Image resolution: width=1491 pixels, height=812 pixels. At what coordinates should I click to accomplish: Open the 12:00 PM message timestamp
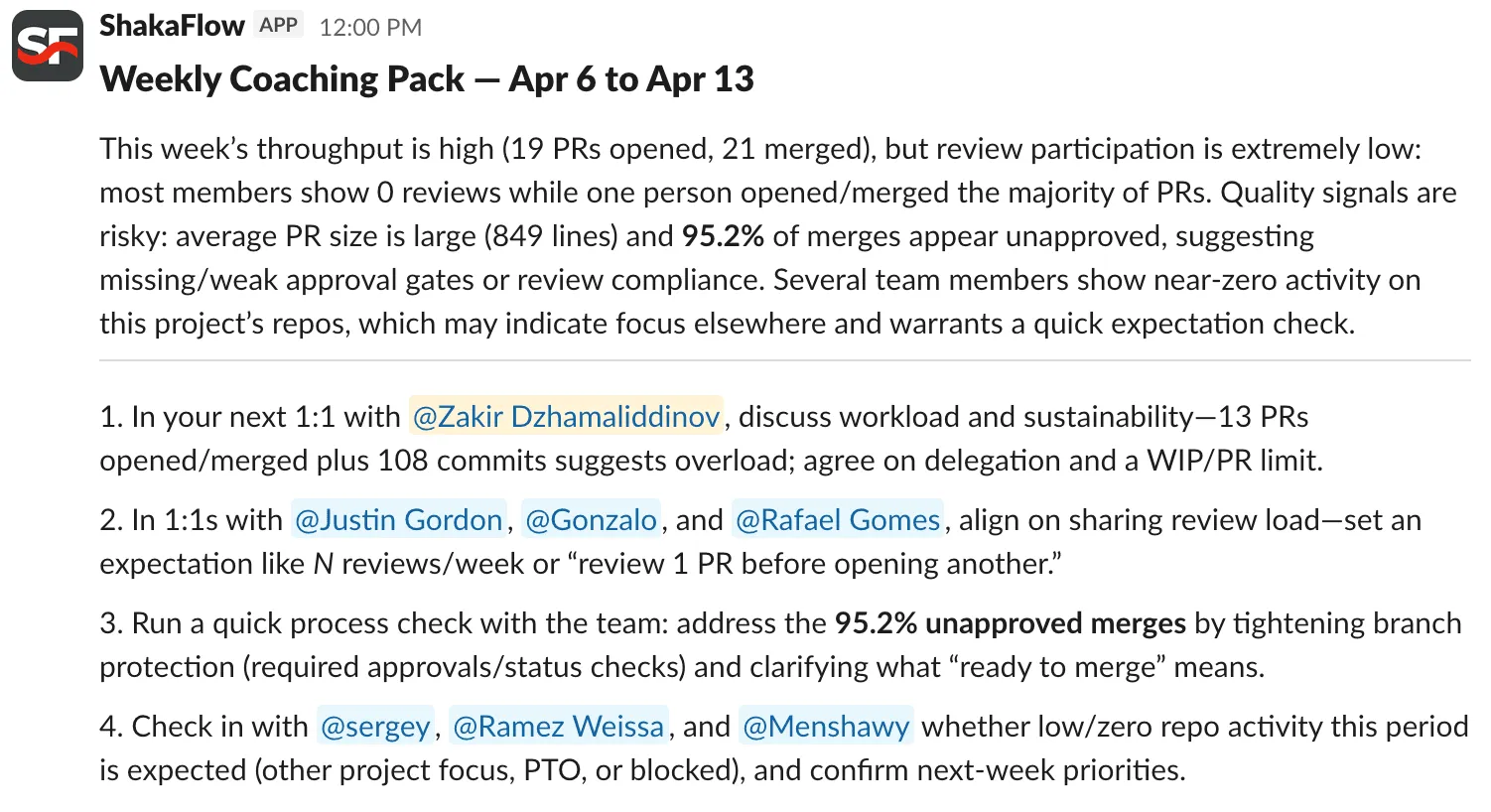[x=370, y=27]
